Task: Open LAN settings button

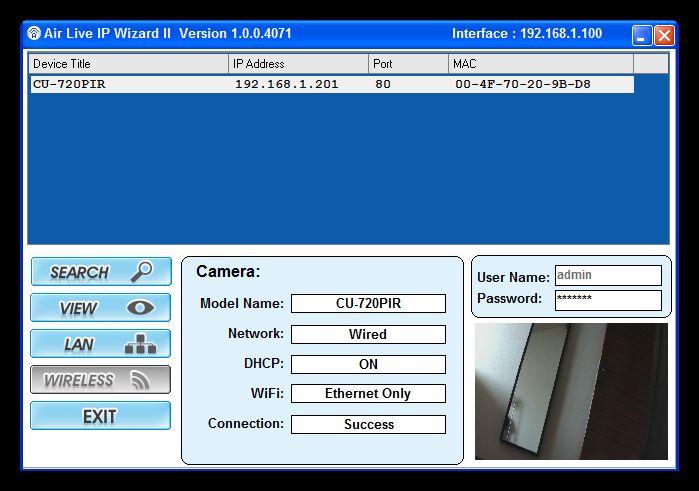Action: click(101, 343)
